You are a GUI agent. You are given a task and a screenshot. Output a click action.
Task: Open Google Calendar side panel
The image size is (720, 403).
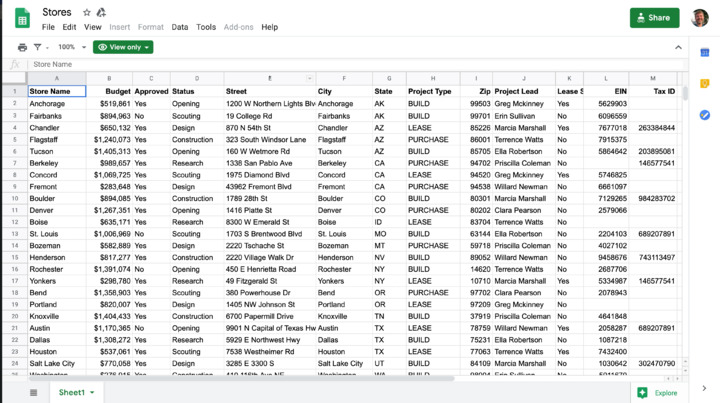click(x=704, y=52)
